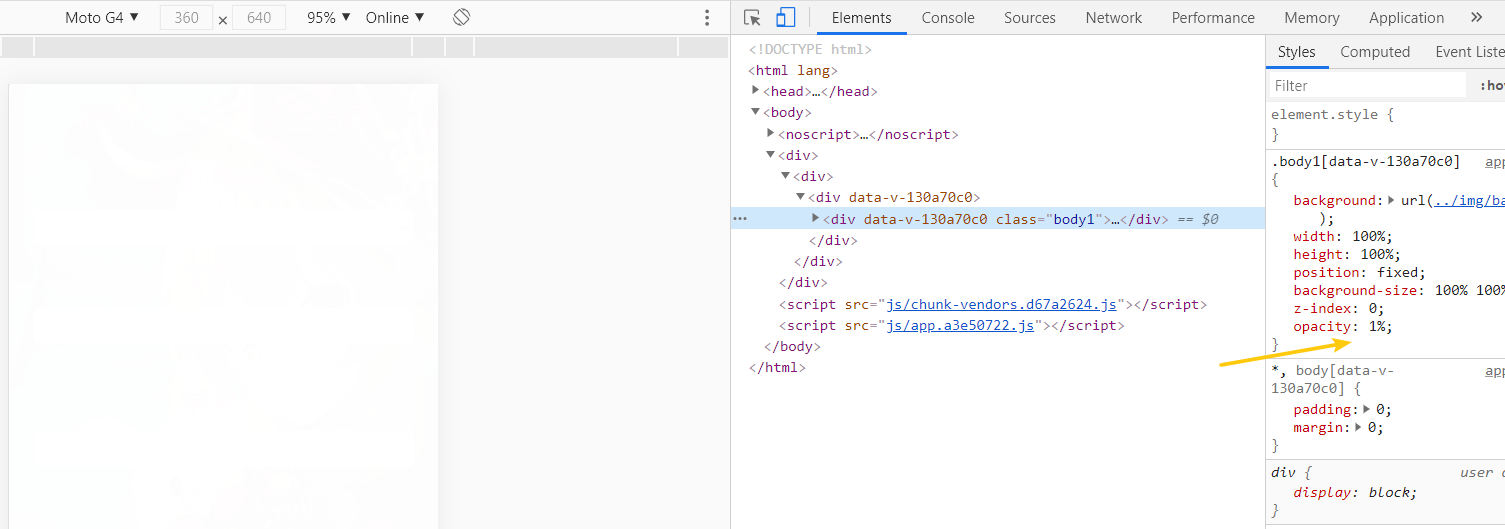Show more DevTools tabs chevron
The height and width of the screenshot is (529, 1505).
coord(1476,18)
